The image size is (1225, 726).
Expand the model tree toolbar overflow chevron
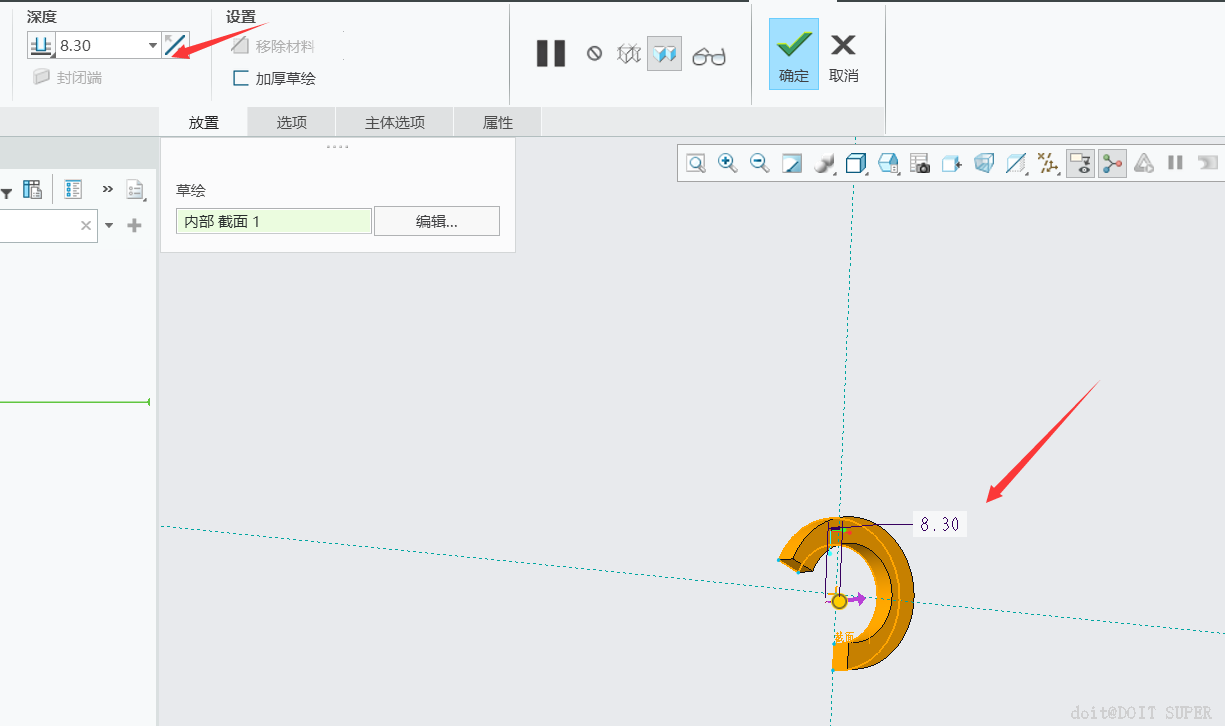click(108, 189)
